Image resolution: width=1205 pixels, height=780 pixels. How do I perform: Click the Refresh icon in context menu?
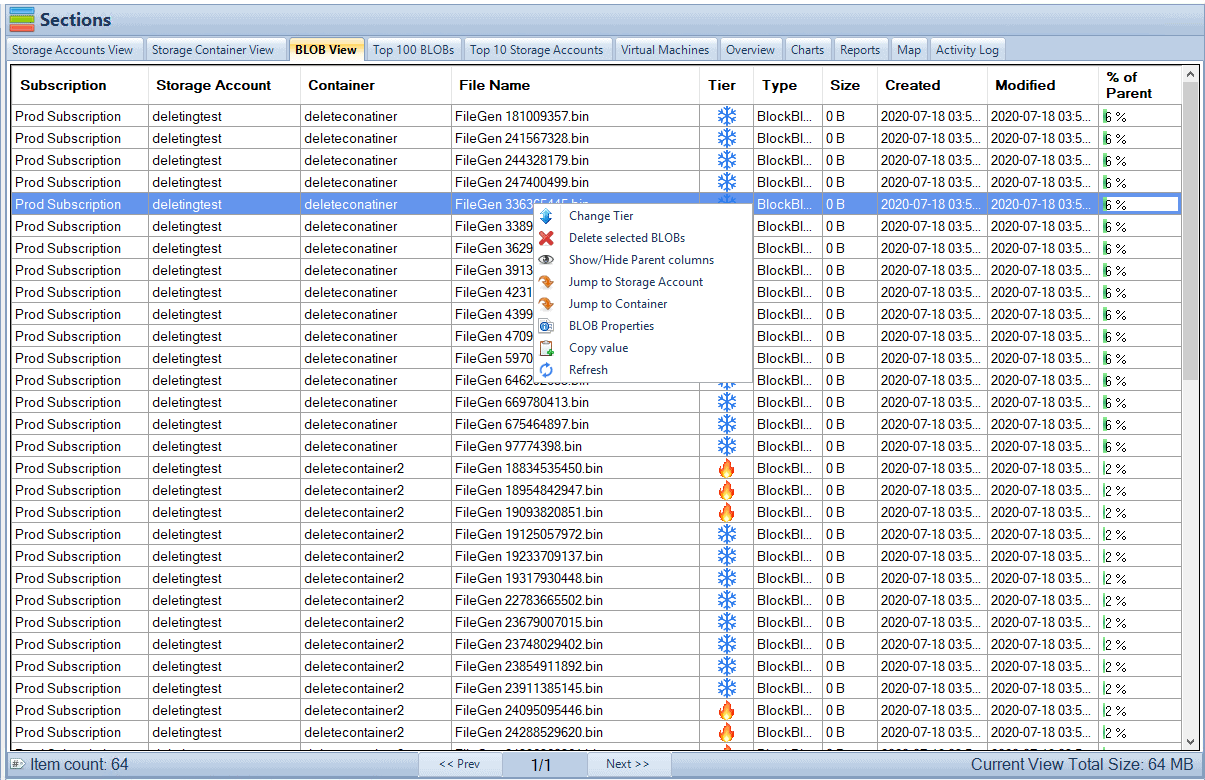pyautogui.click(x=547, y=370)
